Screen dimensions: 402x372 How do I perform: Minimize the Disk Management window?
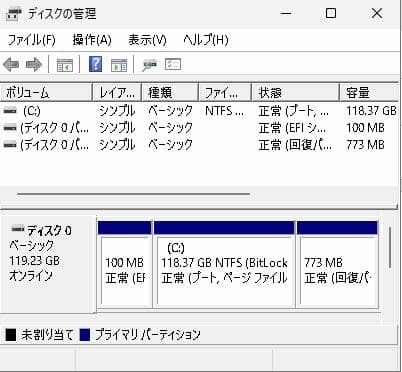[286, 13]
